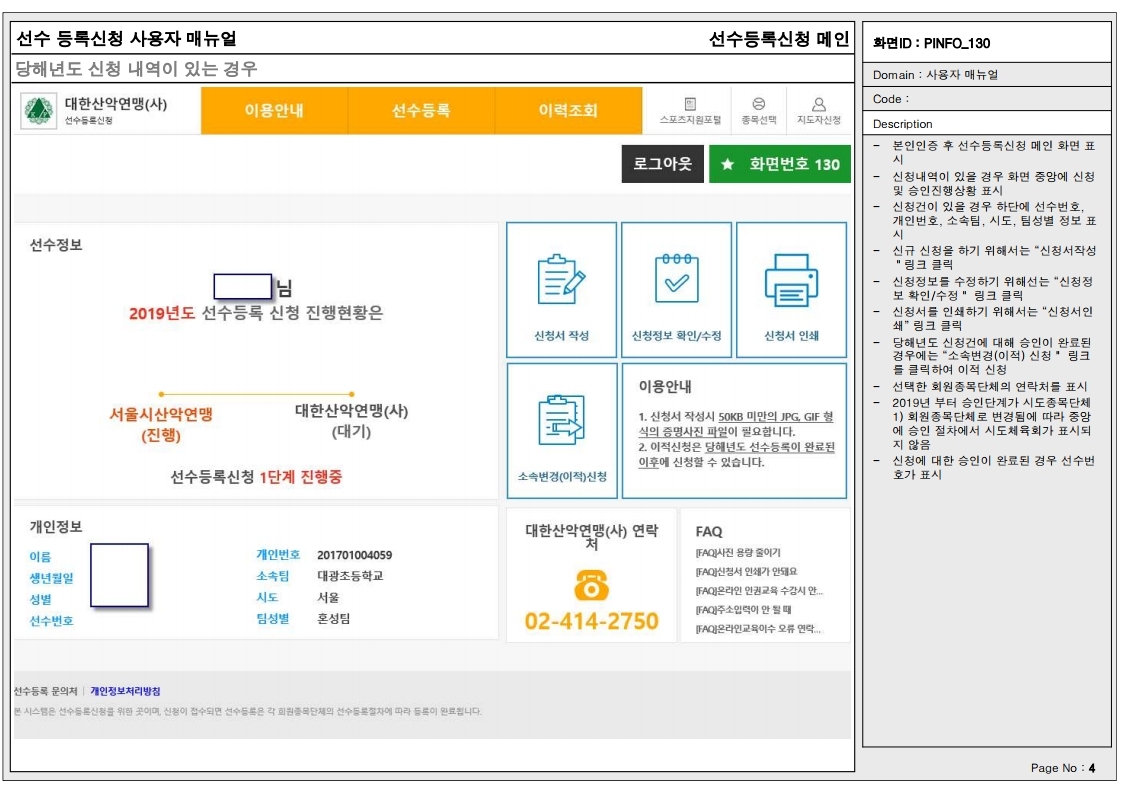Screen dimensions: 1121x793
Task: Click the FAQ heading
Action: (709, 532)
